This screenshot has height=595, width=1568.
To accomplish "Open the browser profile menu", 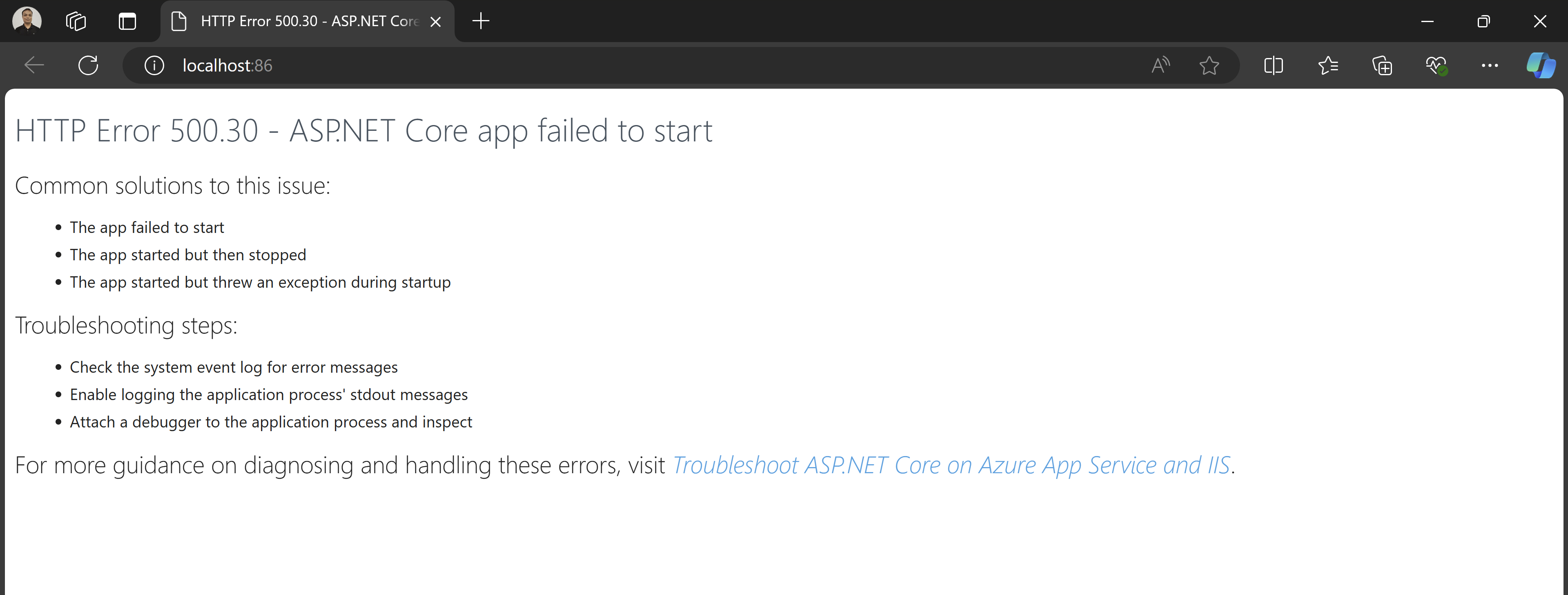I will [26, 20].
